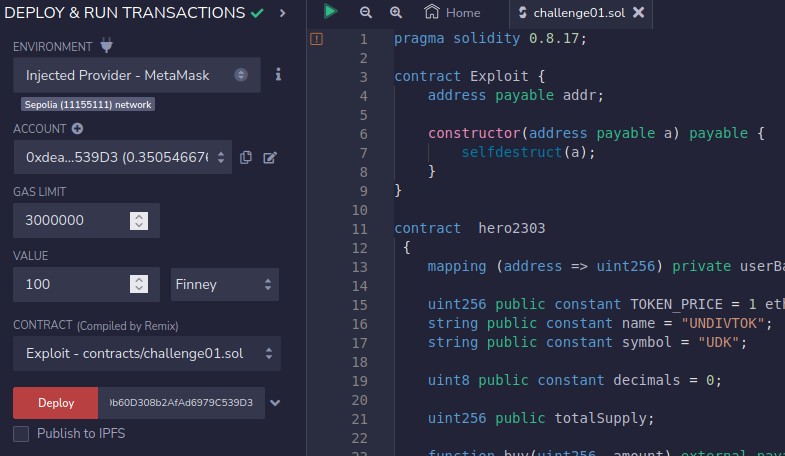
Task: Zoom in the editor font
Action: point(396,13)
